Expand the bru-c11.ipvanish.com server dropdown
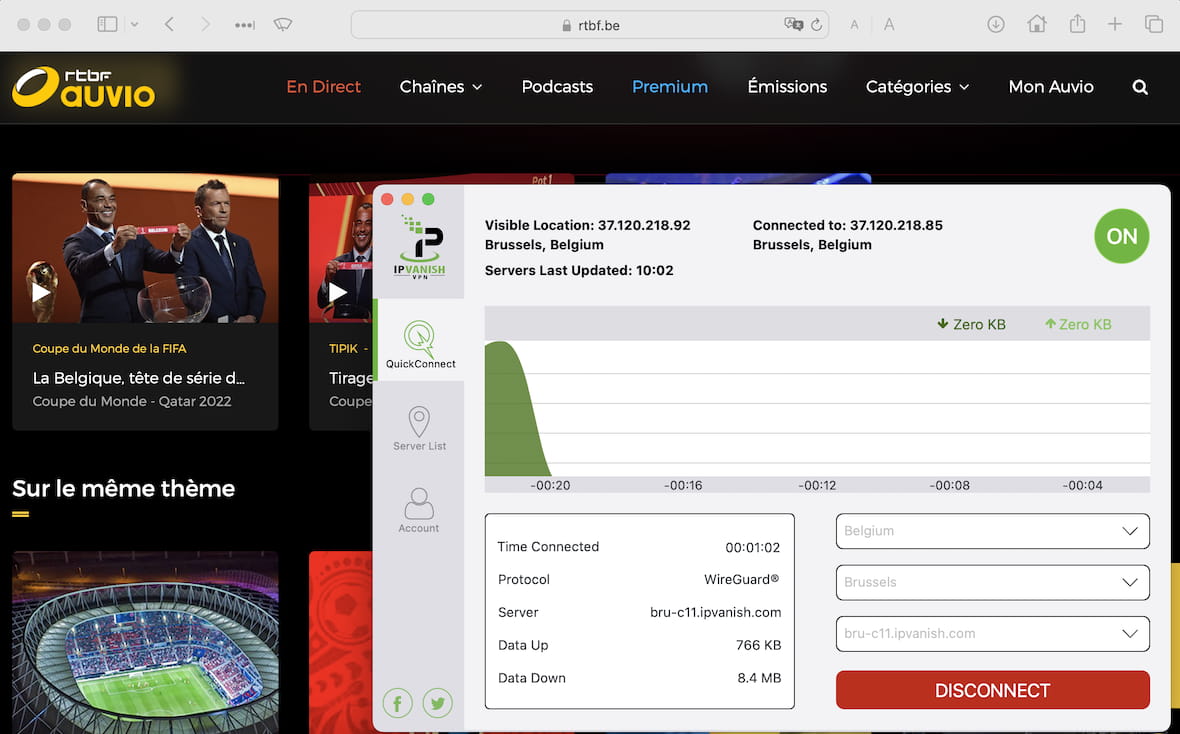1180x734 pixels. (x=993, y=633)
